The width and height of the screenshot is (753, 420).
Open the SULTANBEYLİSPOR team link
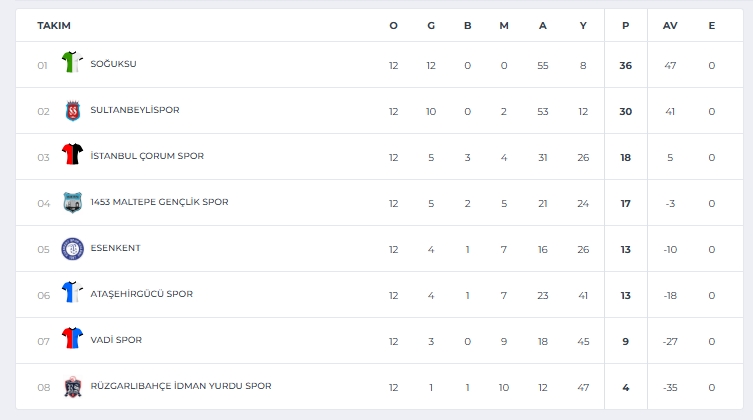135,110
